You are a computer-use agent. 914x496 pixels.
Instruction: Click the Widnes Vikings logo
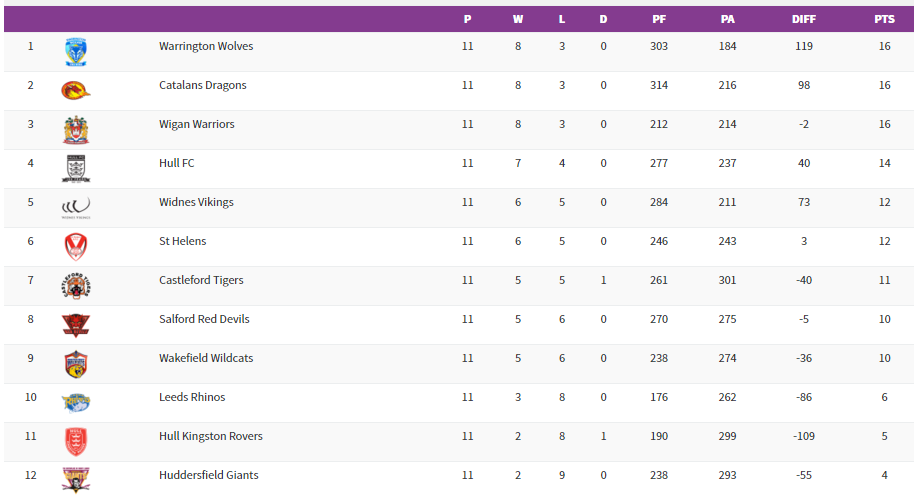pos(76,207)
